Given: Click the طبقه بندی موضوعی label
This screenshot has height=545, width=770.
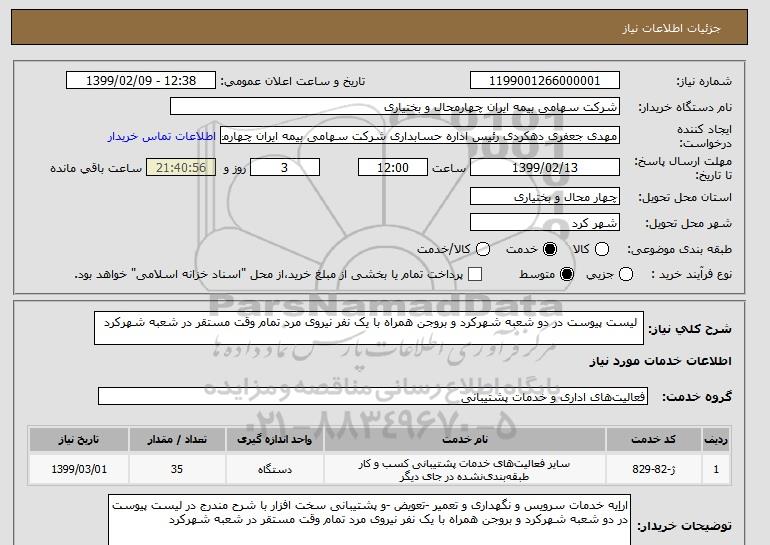Looking at the screenshot, I should coord(679,249).
